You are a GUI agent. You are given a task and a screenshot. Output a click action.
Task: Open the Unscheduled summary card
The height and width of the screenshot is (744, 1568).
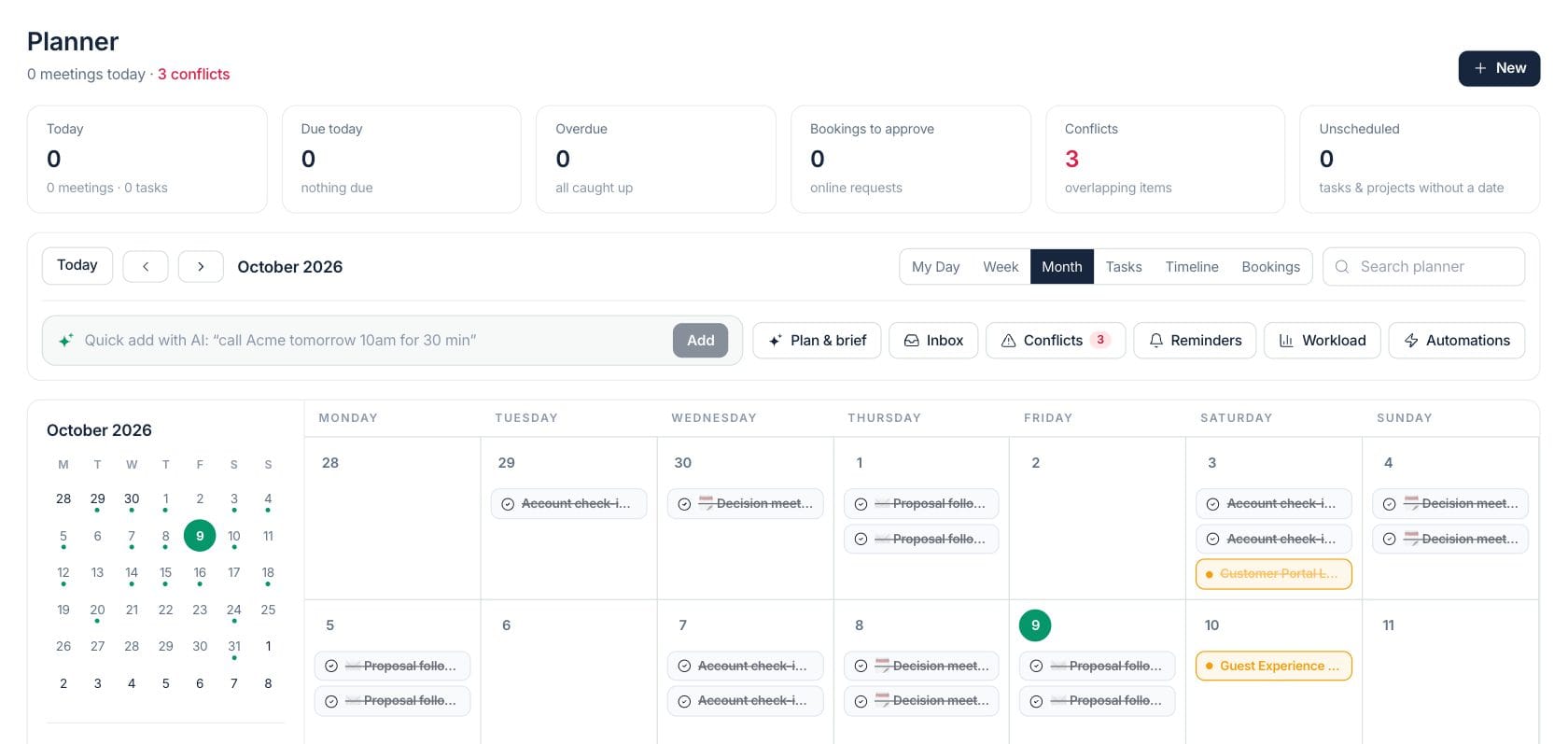(1420, 160)
